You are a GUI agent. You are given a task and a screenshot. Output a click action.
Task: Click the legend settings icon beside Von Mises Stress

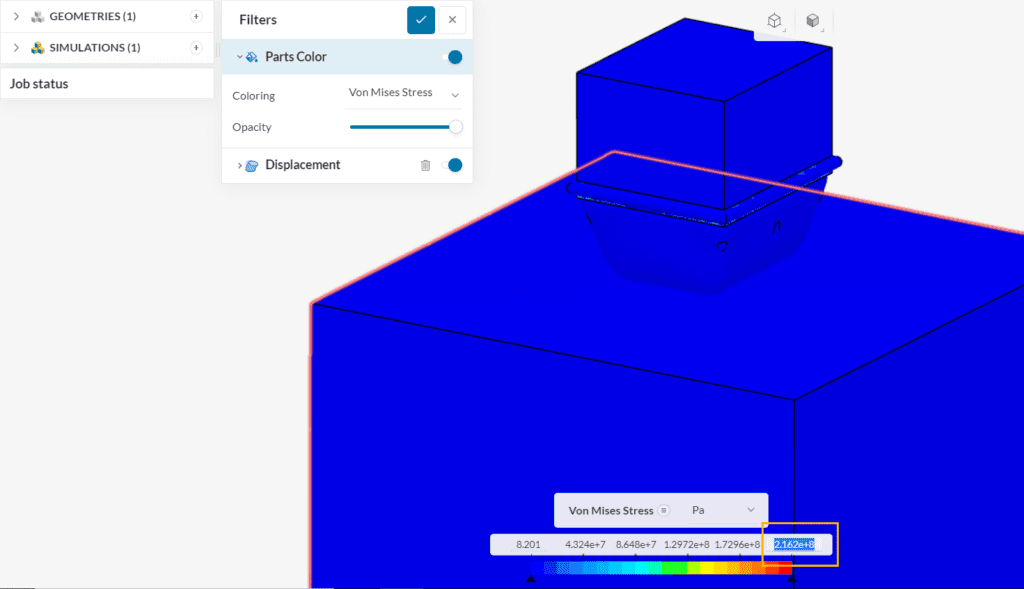[663, 510]
